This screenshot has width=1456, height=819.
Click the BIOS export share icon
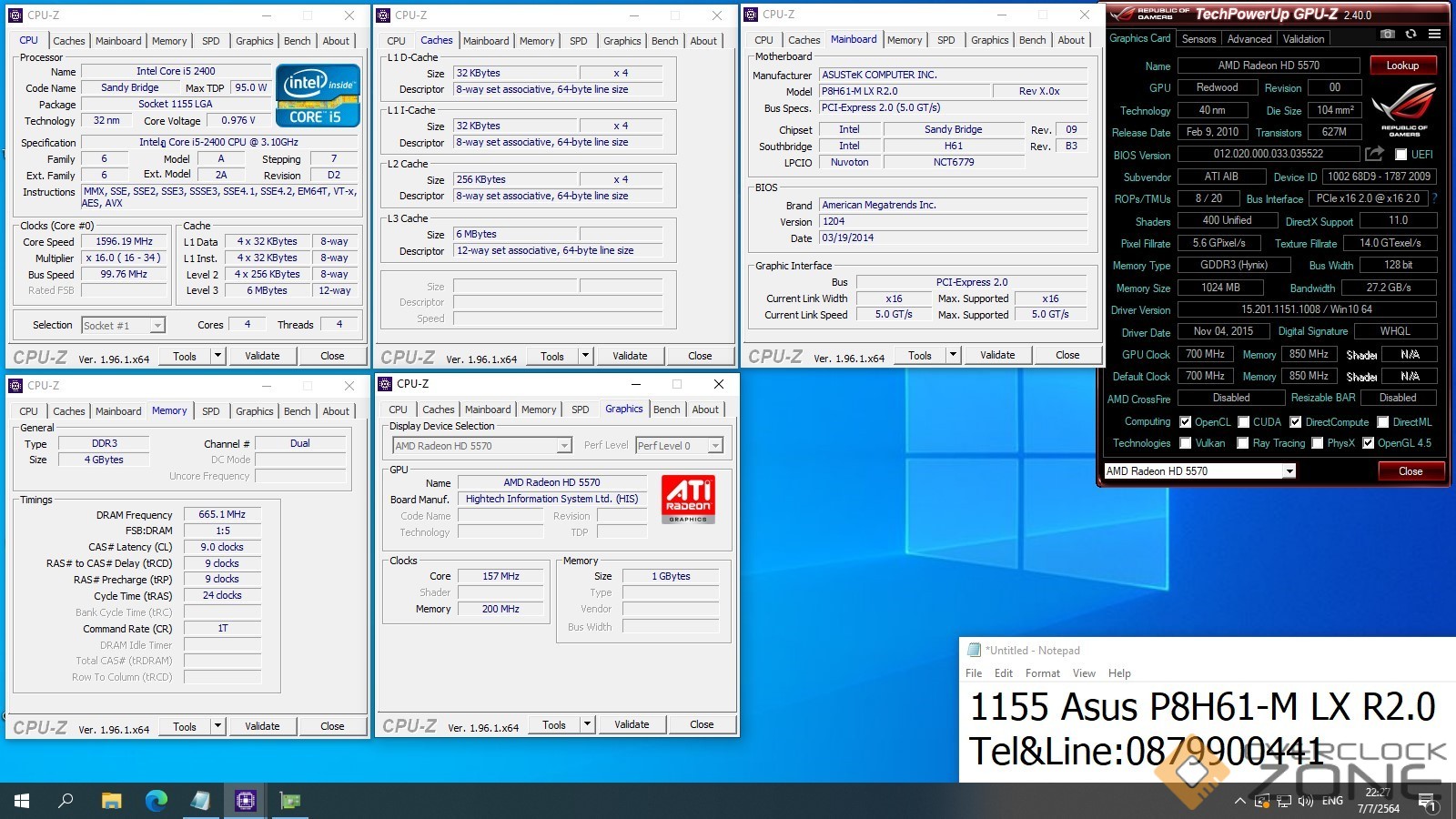[1374, 154]
